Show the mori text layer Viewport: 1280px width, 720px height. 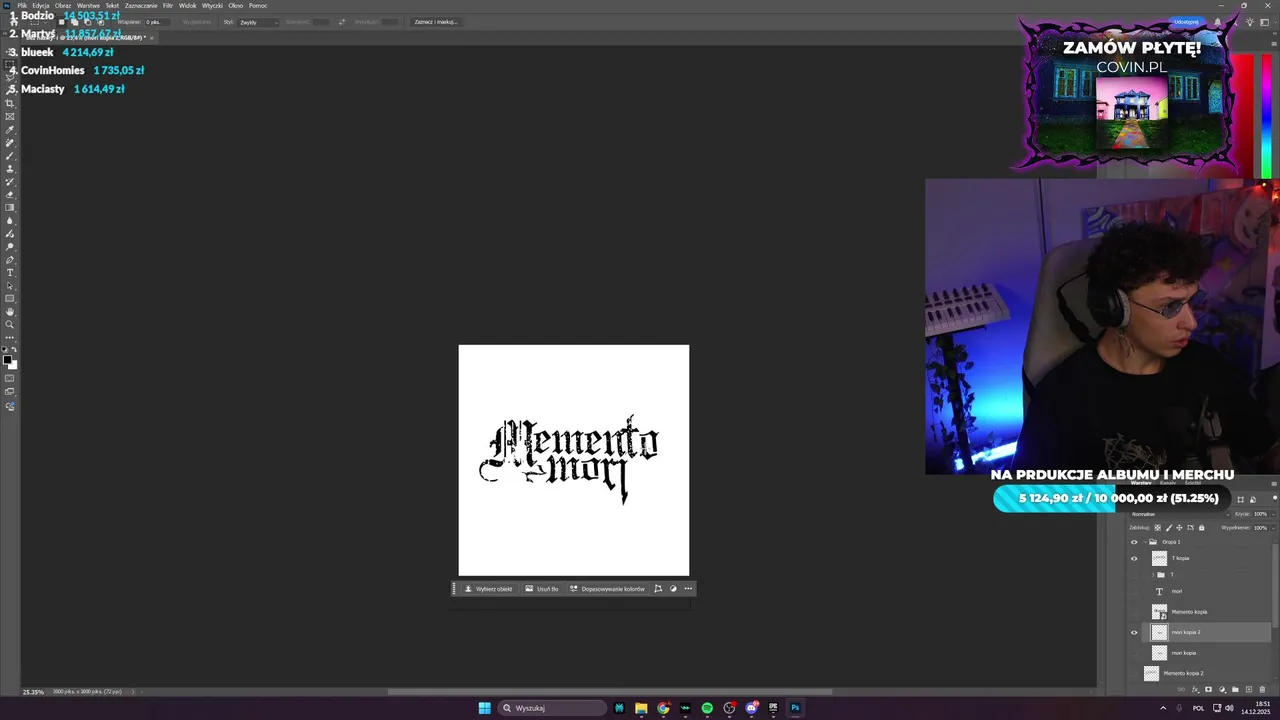coord(1134,591)
